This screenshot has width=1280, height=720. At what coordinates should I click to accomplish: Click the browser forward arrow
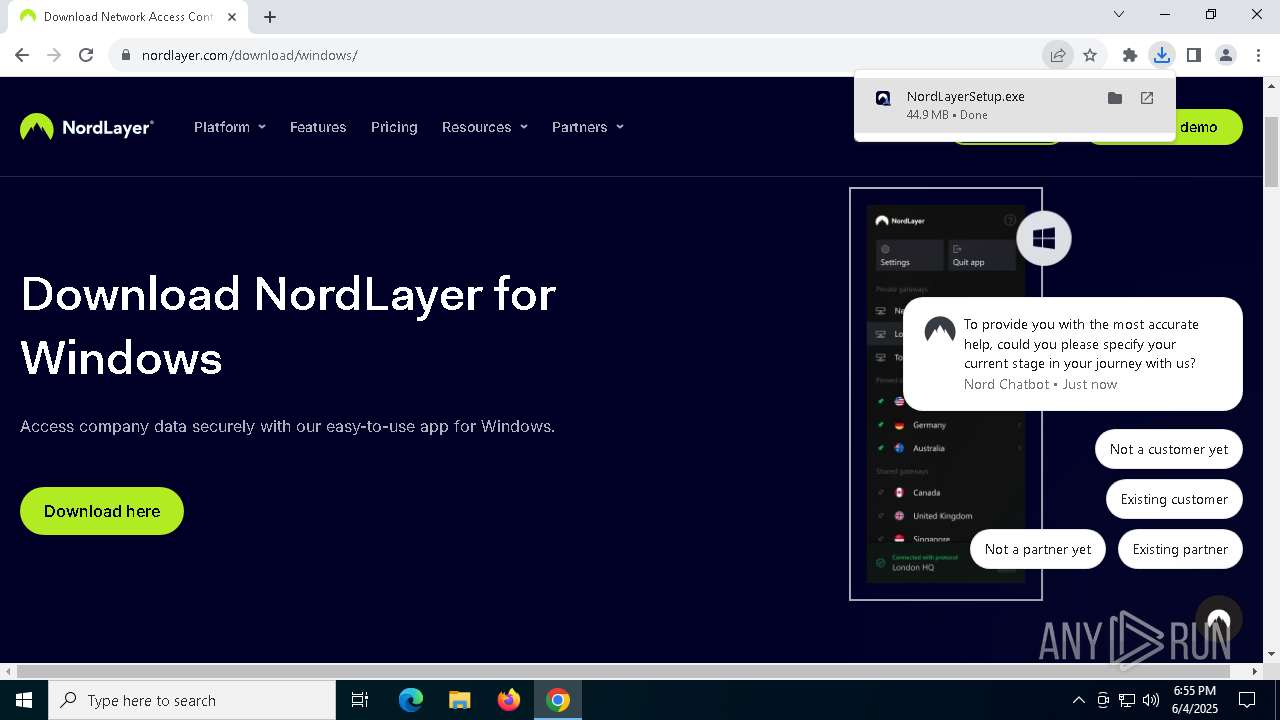pyautogui.click(x=54, y=55)
